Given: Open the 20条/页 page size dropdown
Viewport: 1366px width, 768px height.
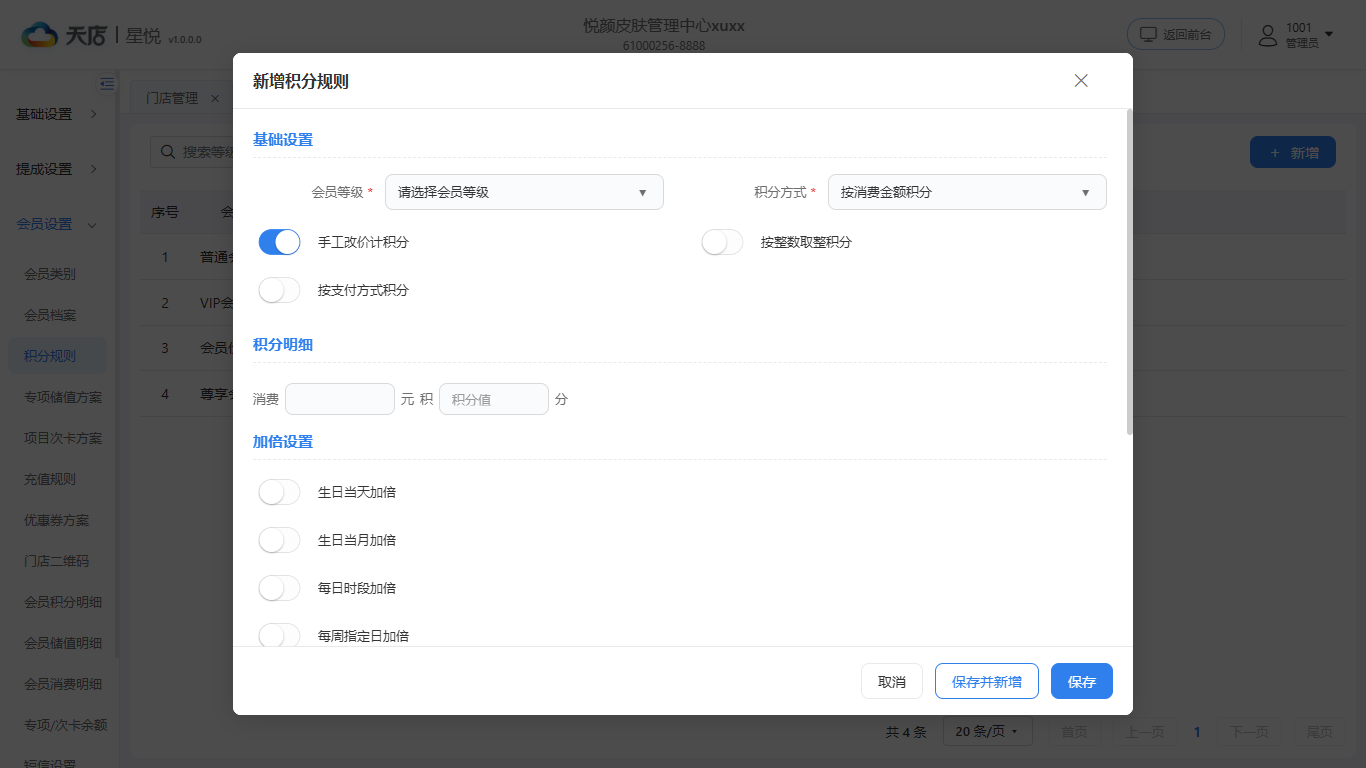Looking at the screenshot, I should (987, 732).
